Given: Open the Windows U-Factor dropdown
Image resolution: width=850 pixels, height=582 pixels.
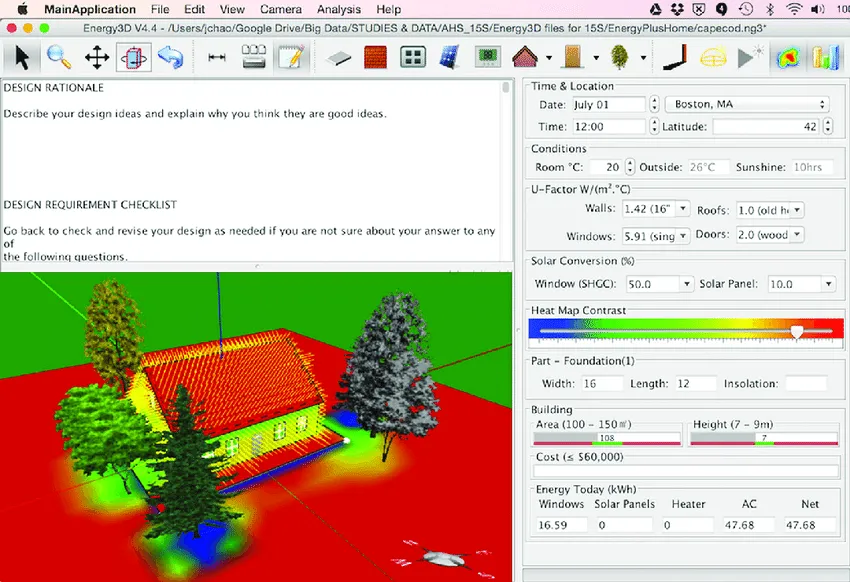Looking at the screenshot, I should (656, 236).
